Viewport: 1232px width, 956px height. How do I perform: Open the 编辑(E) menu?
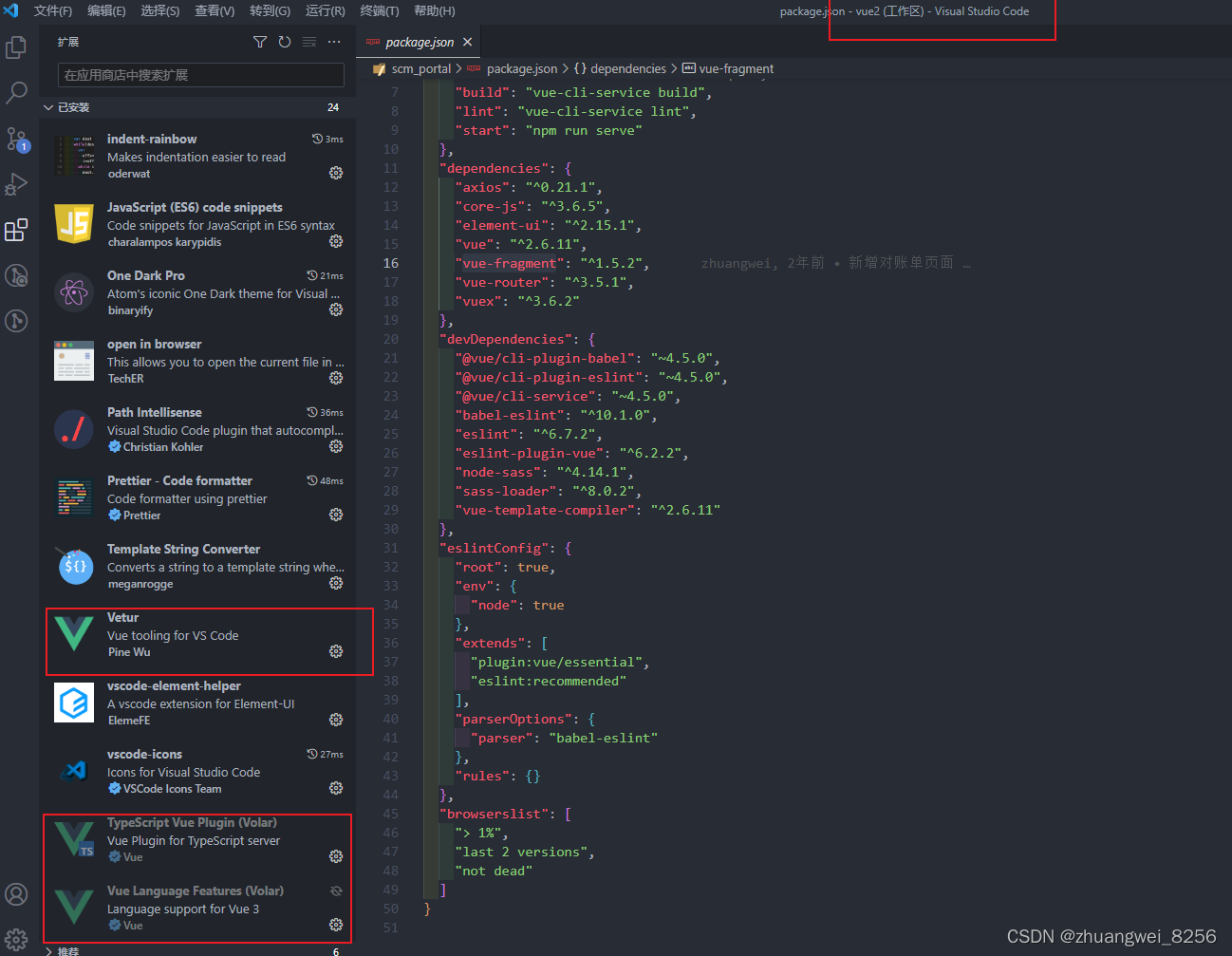point(106,11)
